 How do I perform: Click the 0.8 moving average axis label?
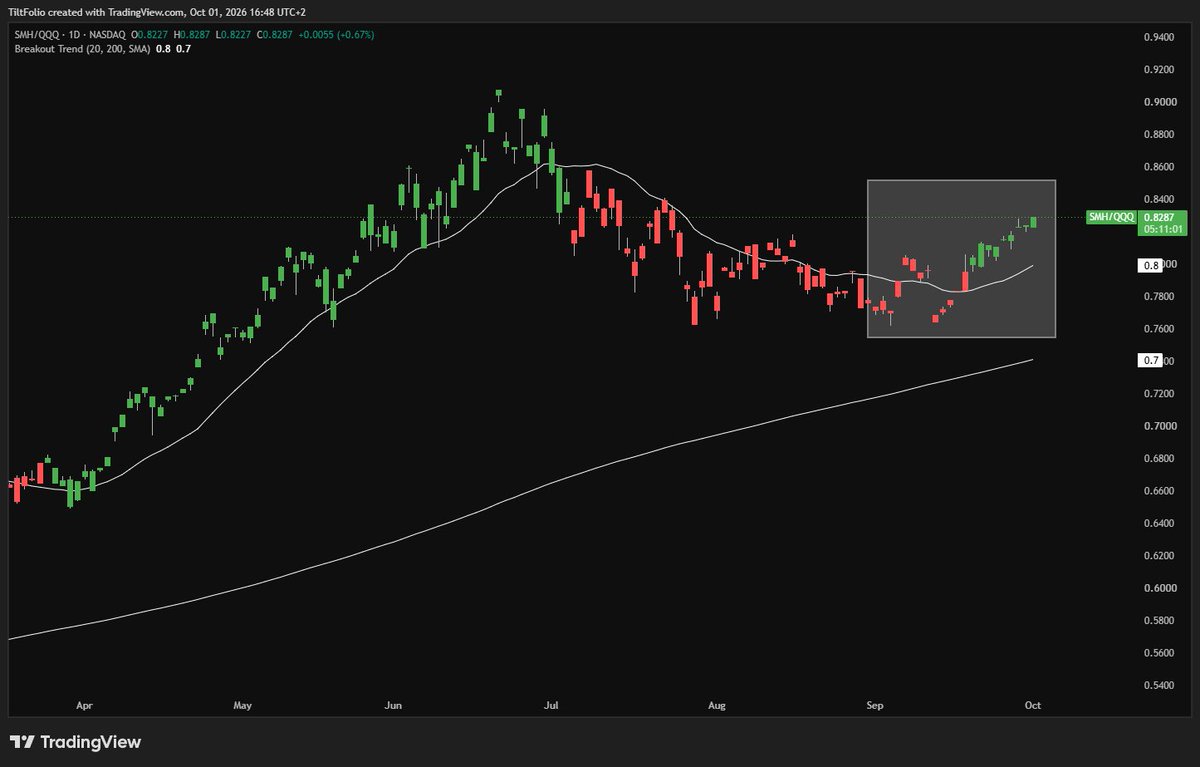click(1152, 266)
